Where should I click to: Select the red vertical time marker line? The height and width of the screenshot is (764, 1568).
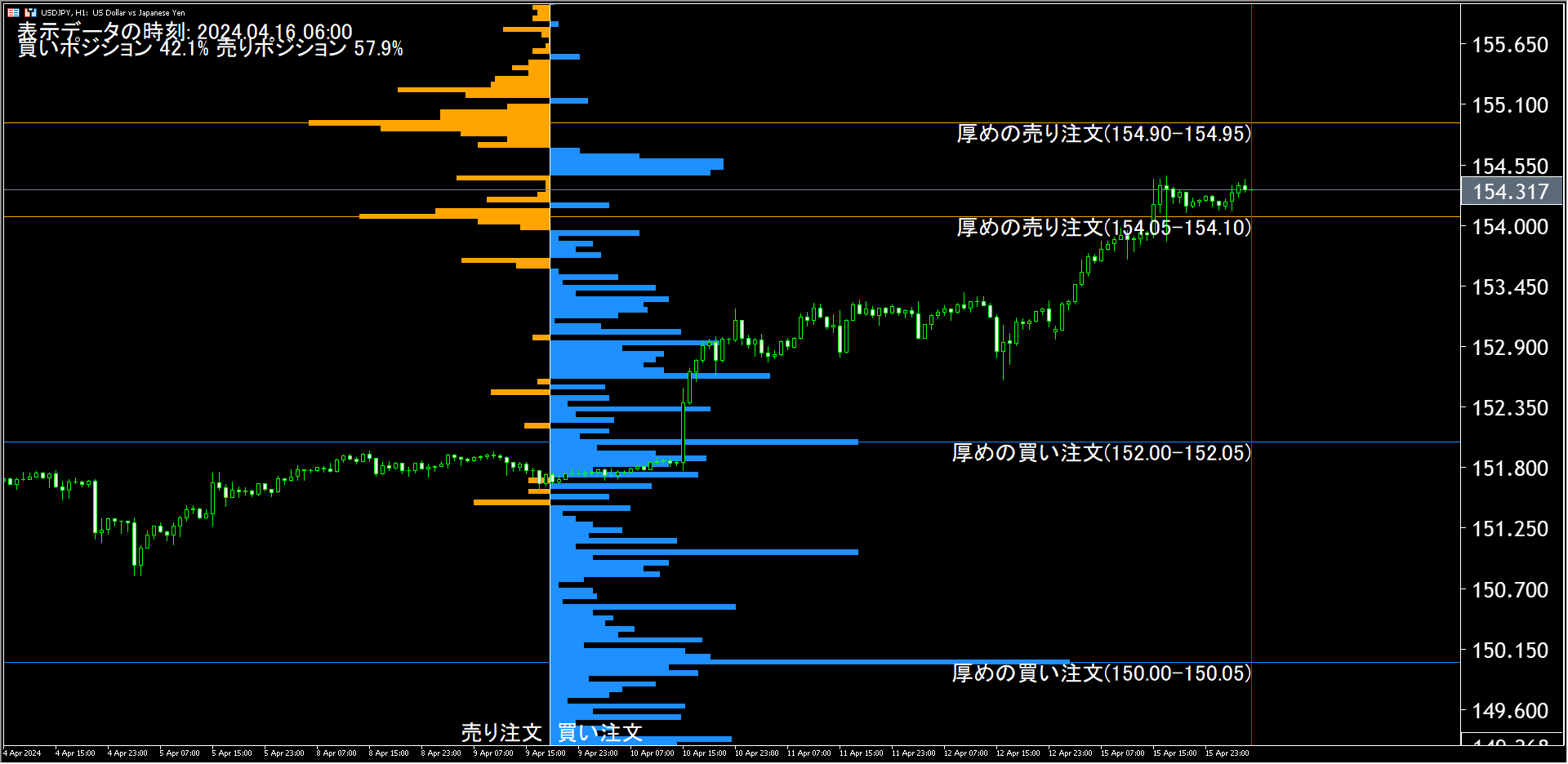[x=1251, y=374]
